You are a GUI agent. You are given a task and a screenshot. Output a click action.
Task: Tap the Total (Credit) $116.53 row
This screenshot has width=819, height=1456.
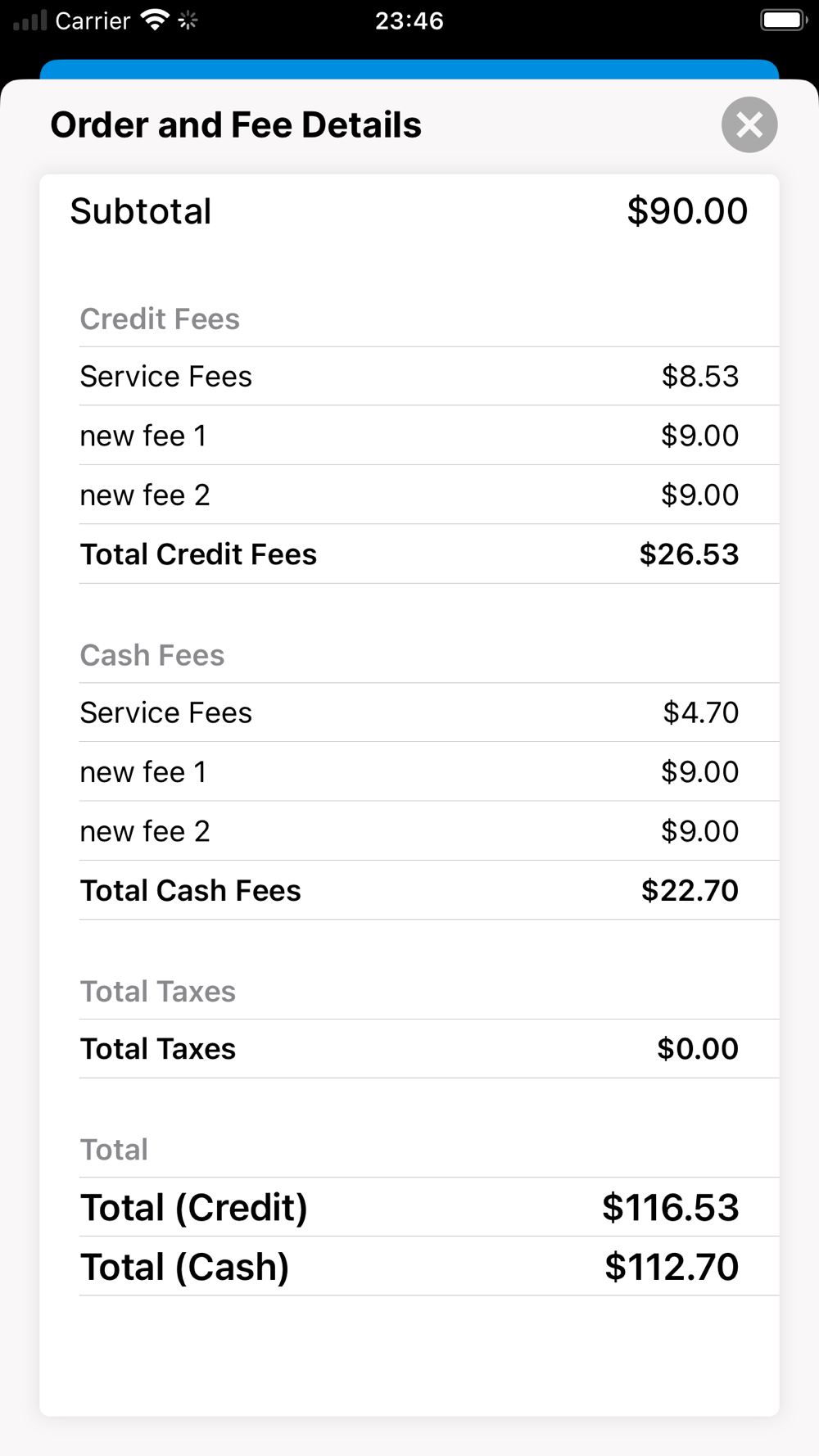tap(429, 1208)
